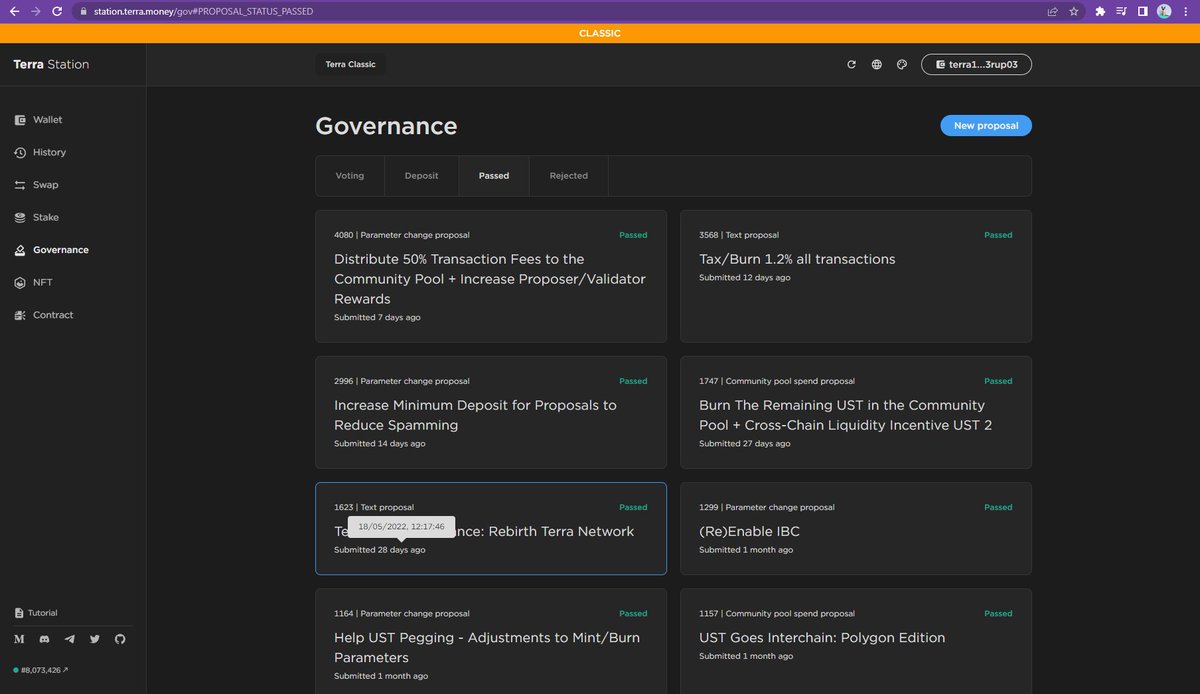Viewport: 1200px width, 694px height.
Task: Click 'Submitted 28 days ago' text
Action: coord(379,550)
